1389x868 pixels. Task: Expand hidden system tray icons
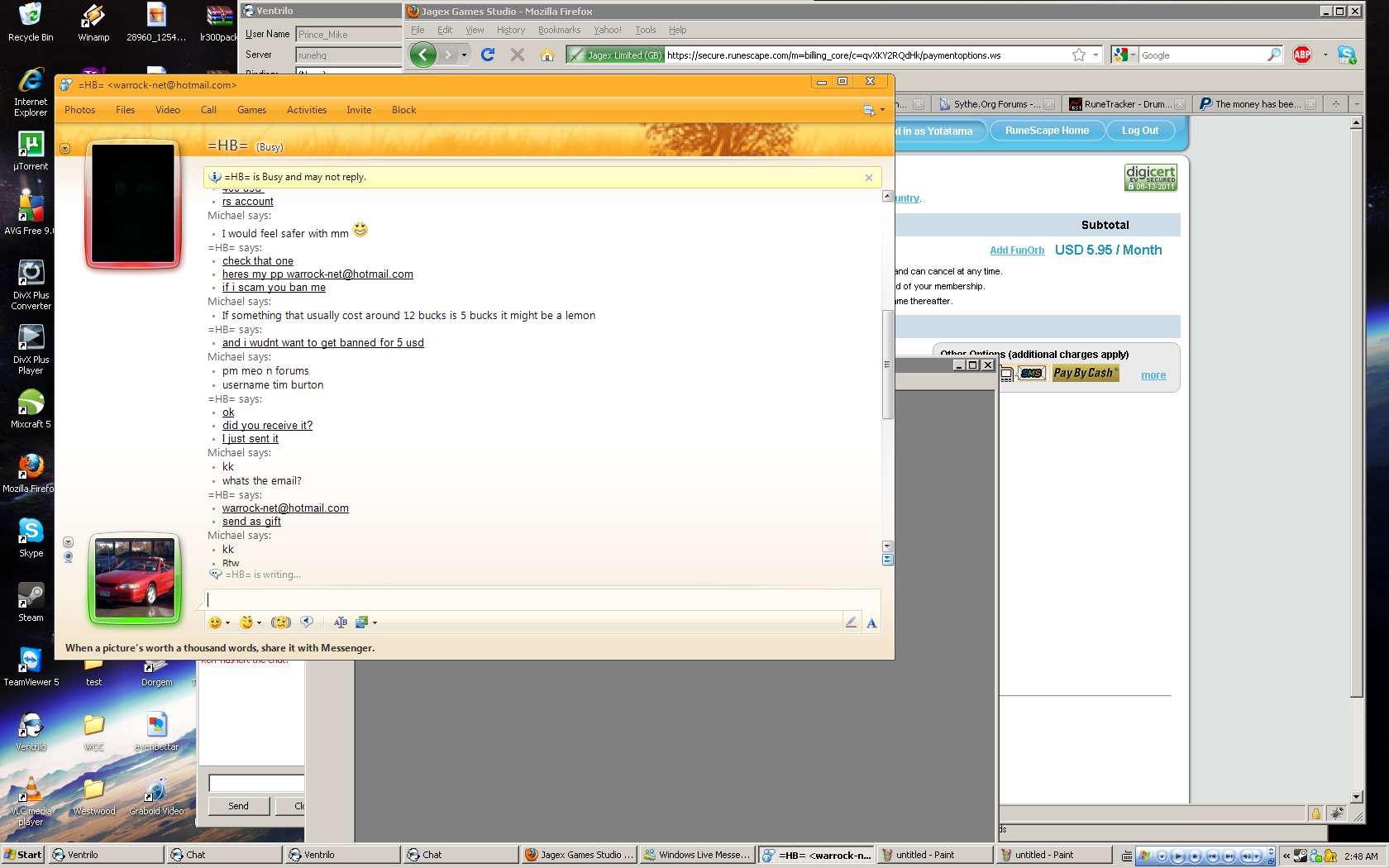pos(1286,856)
